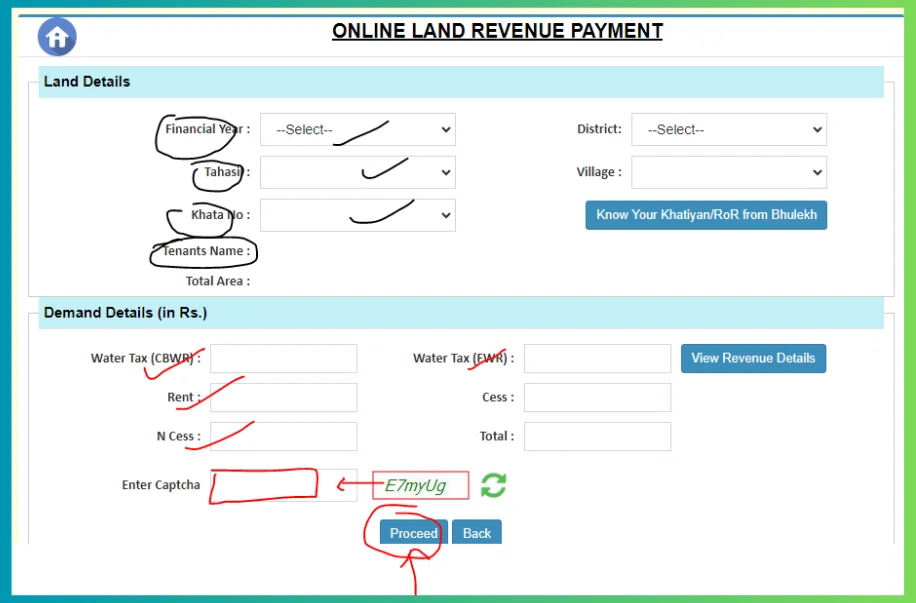Click View Revenue Details button
This screenshot has width=916, height=603.
click(754, 358)
